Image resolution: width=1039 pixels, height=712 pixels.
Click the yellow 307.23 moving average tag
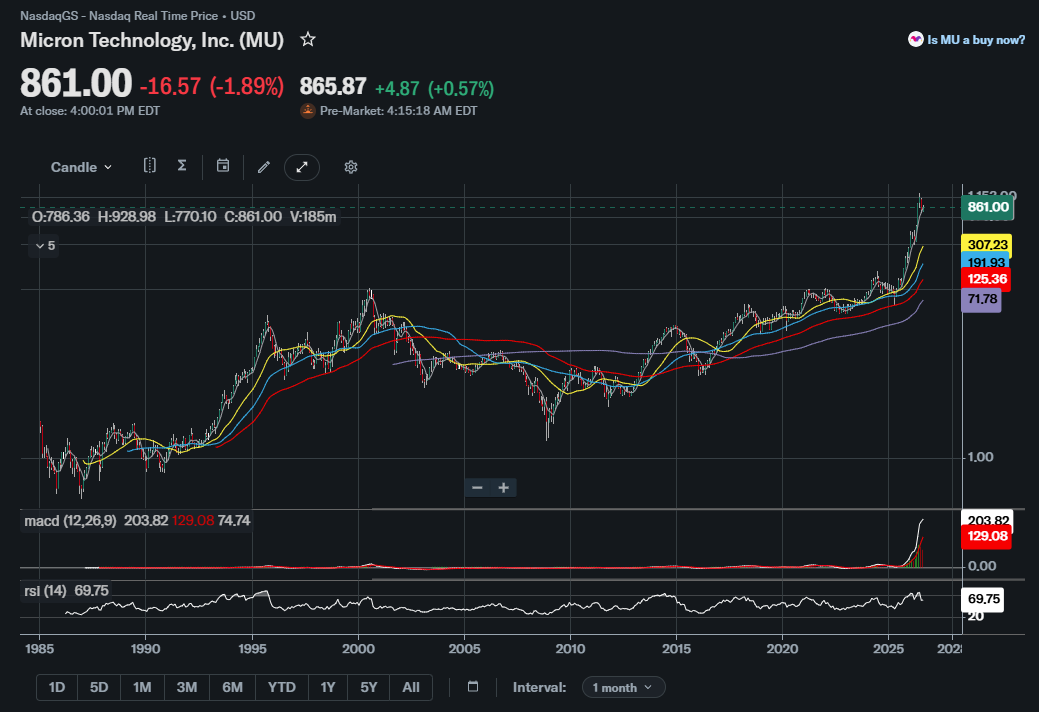point(986,244)
